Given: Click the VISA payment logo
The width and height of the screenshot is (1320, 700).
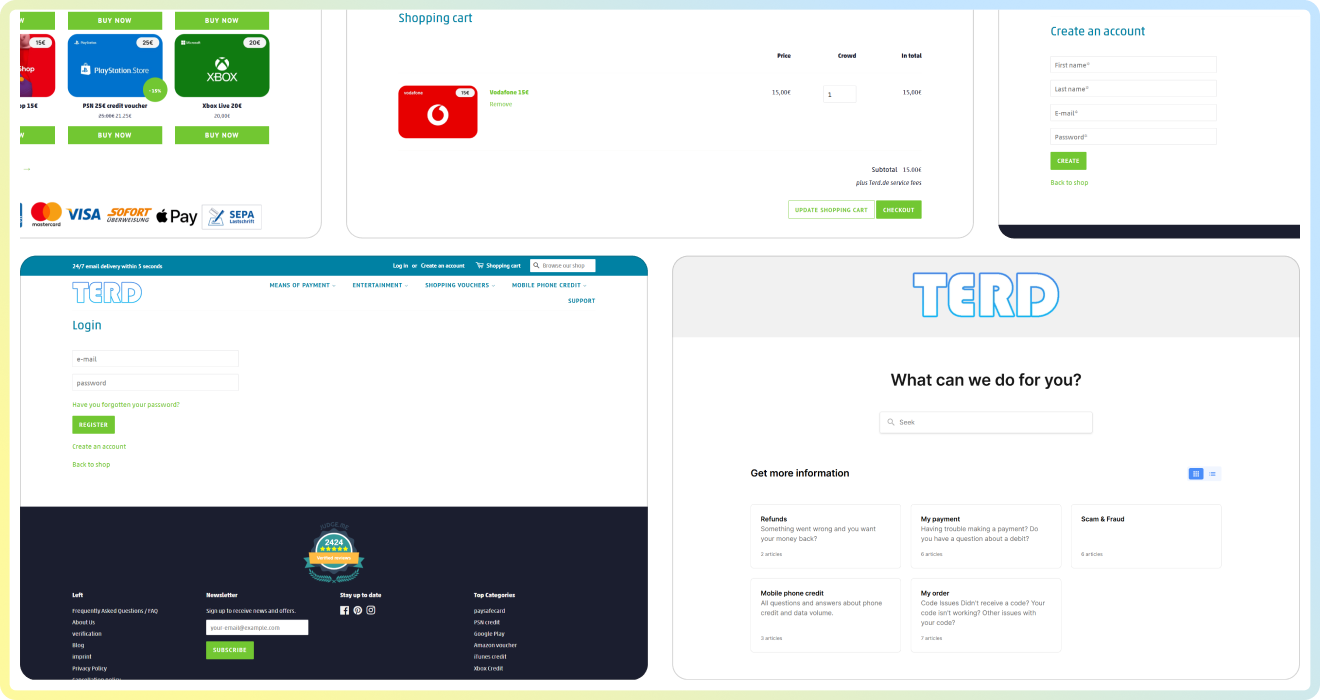Looking at the screenshot, I should pyautogui.click(x=84, y=215).
